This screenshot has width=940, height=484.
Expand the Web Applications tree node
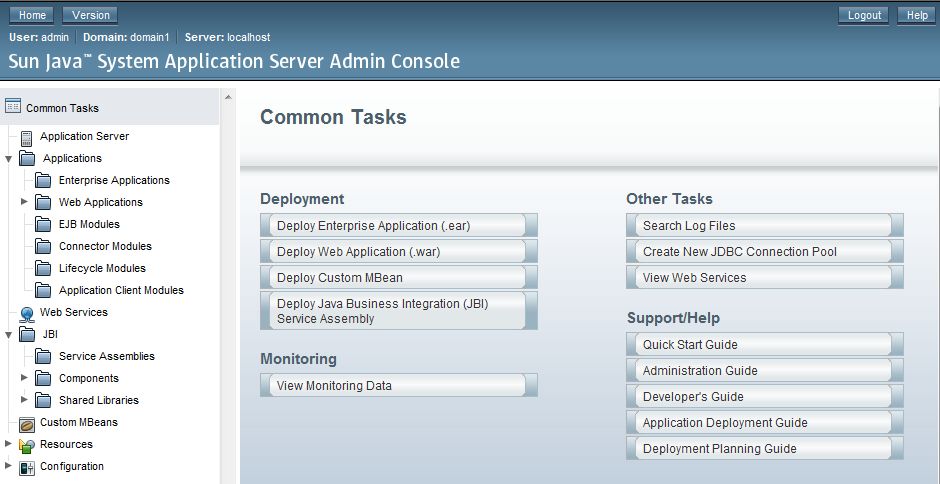[24, 202]
